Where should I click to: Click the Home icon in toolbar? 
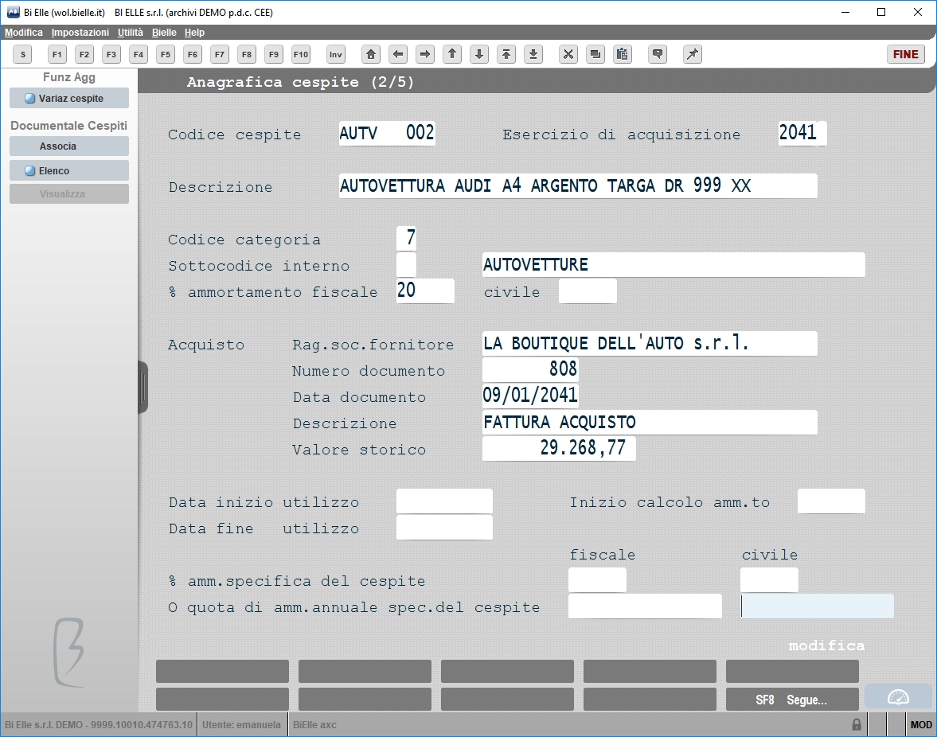tap(371, 54)
